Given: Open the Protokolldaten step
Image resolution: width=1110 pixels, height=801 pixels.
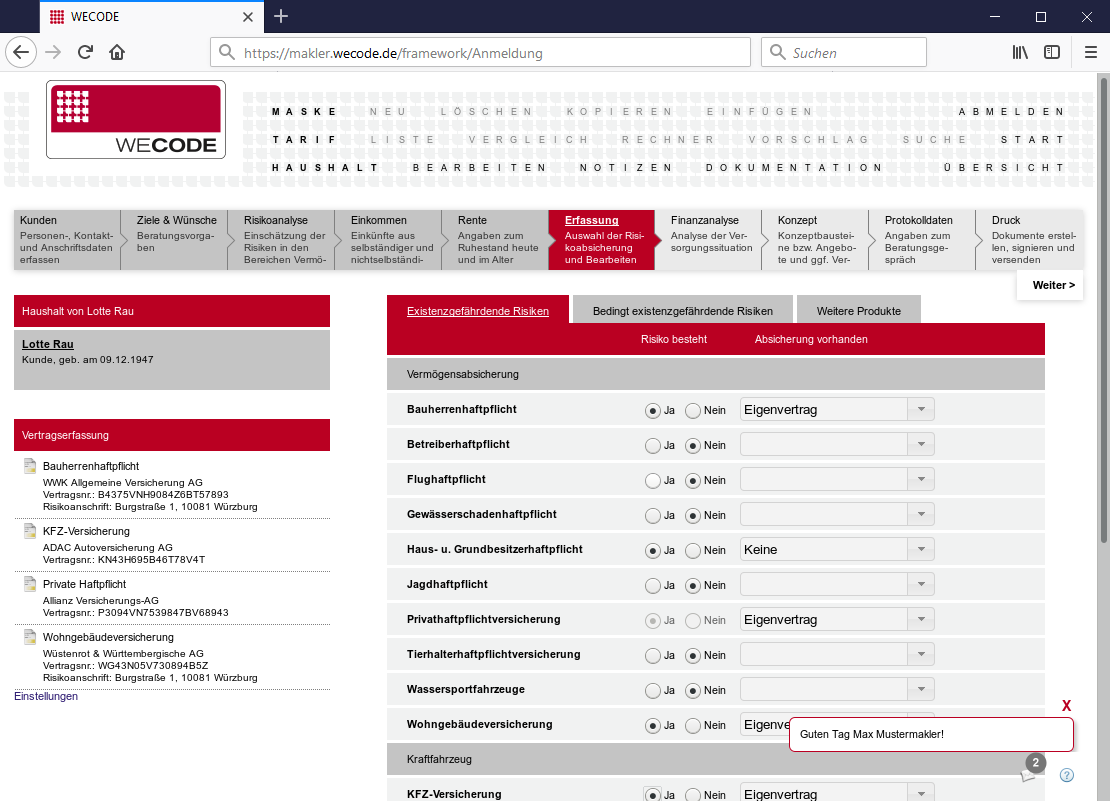Looking at the screenshot, I should pos(922,240).
